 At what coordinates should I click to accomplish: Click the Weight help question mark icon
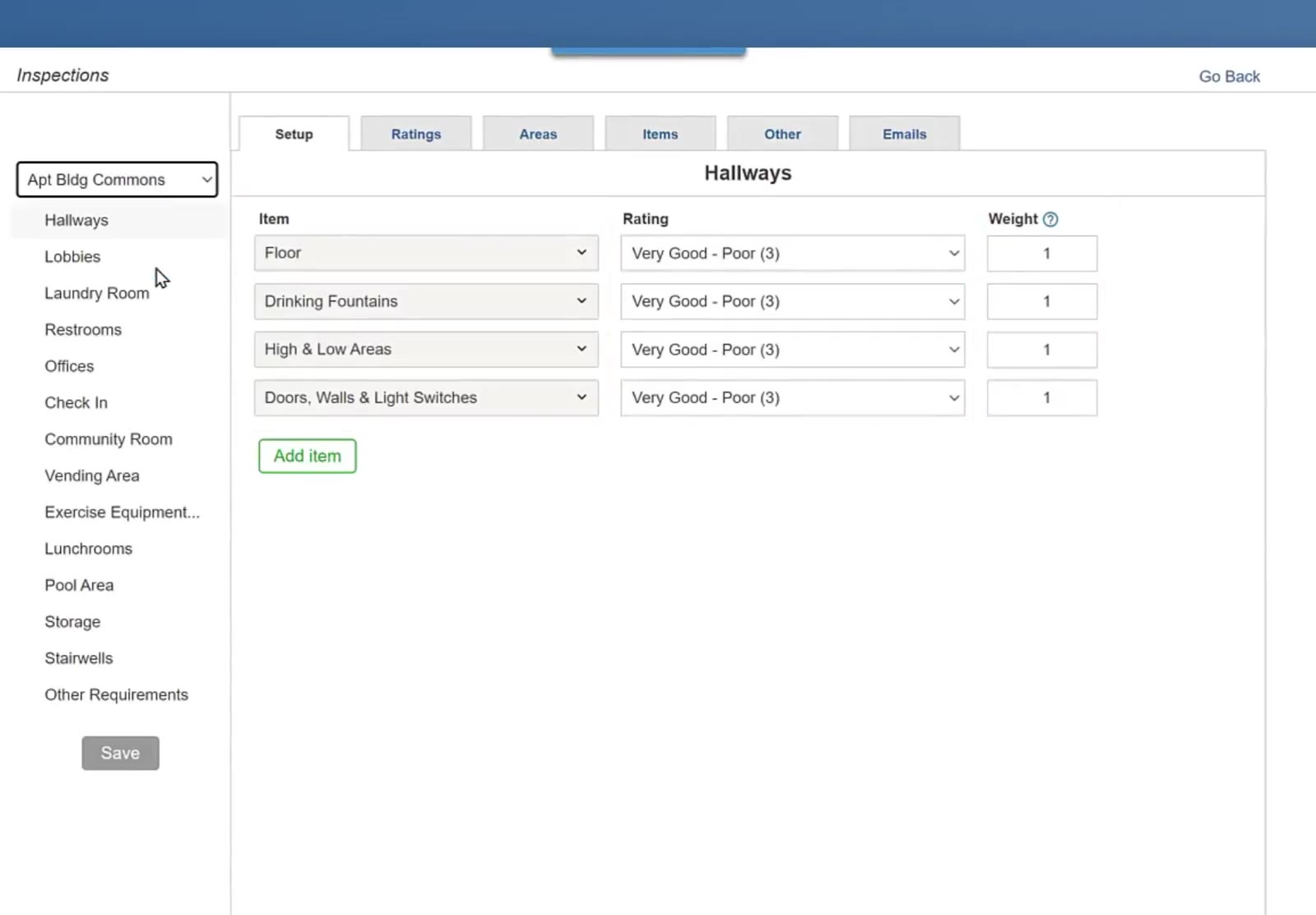tap(1050, 220)
